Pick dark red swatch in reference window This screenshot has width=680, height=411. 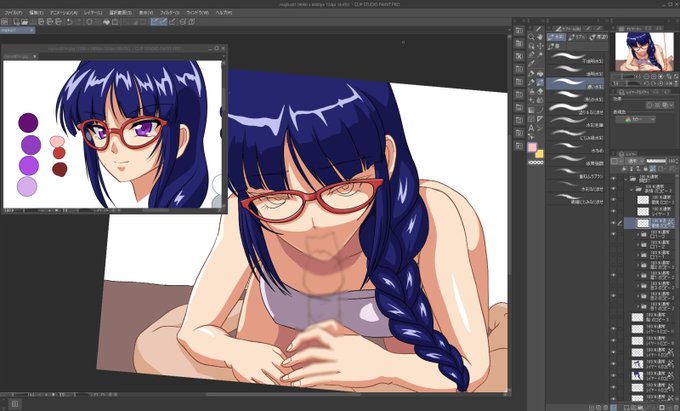tap(59, 170)
